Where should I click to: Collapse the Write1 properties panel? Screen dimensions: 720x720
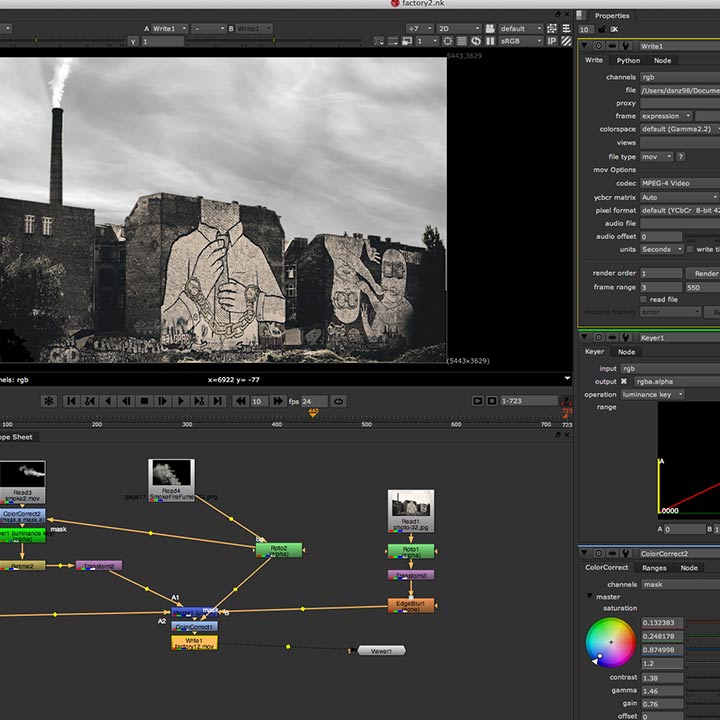(585, 46)
